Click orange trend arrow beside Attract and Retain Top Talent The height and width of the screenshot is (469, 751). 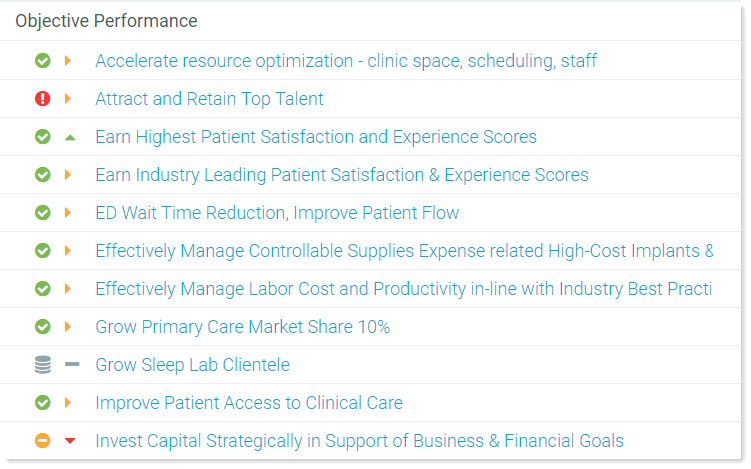click(x=68, y=99)
